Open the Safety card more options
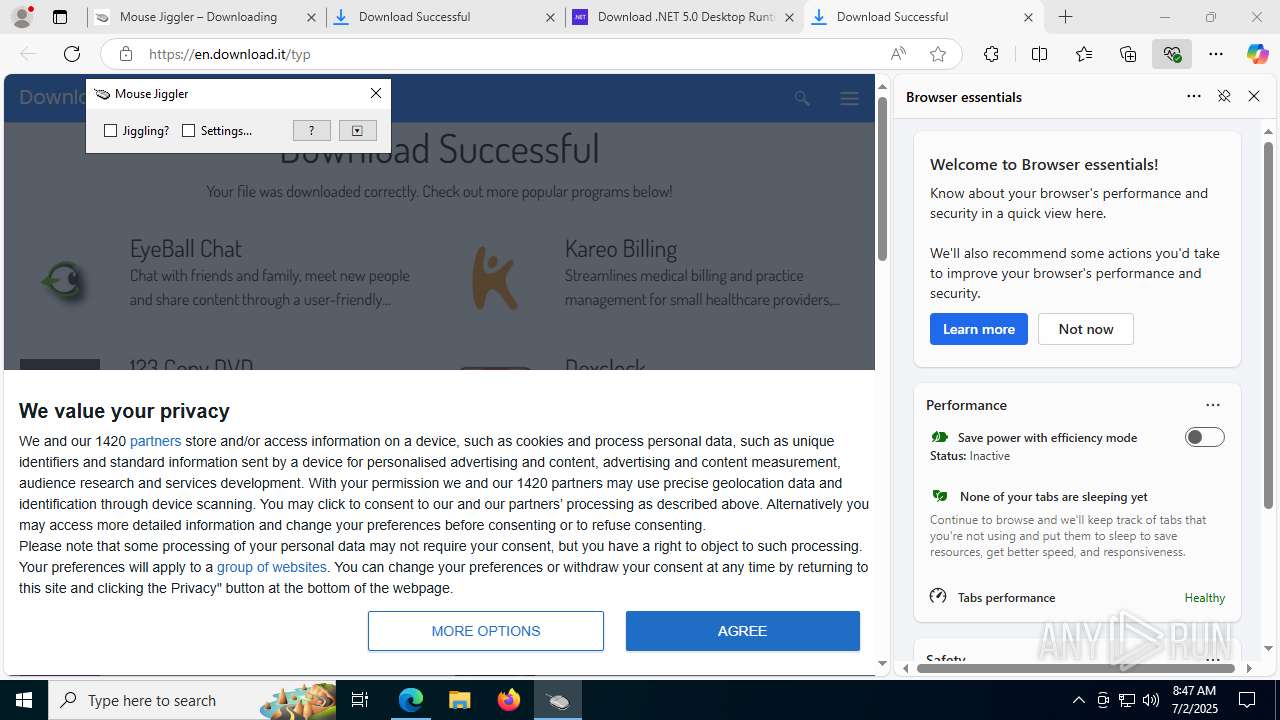 (1213, 659)
